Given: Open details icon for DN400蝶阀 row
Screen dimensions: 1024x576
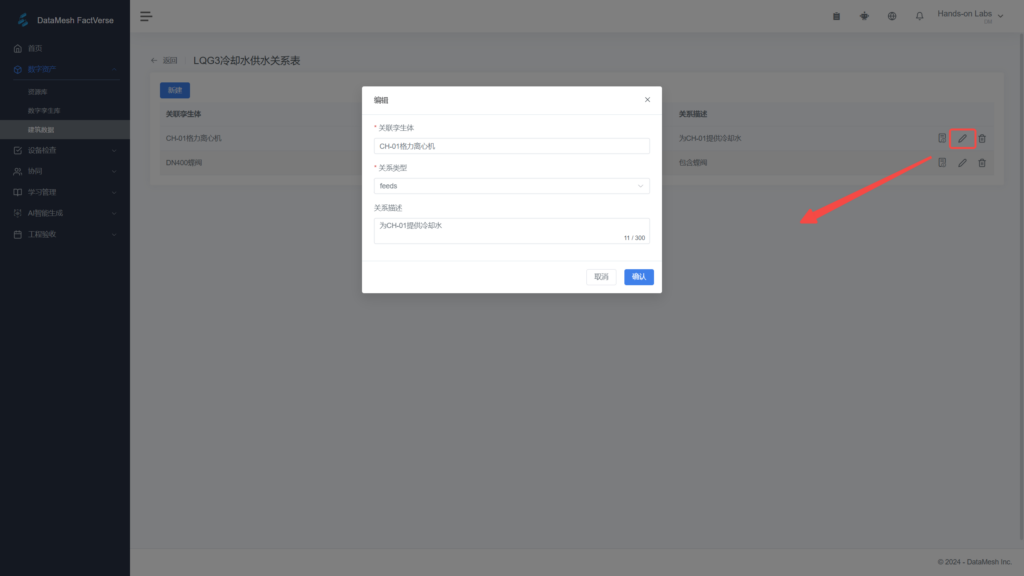Looking at the screenshot, I should pos(942,163).
